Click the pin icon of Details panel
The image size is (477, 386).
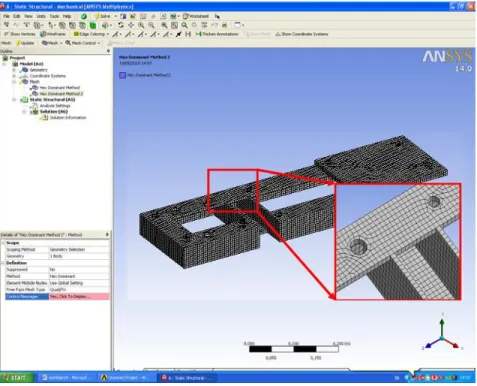pyautogui.click(x=107, y=235)
